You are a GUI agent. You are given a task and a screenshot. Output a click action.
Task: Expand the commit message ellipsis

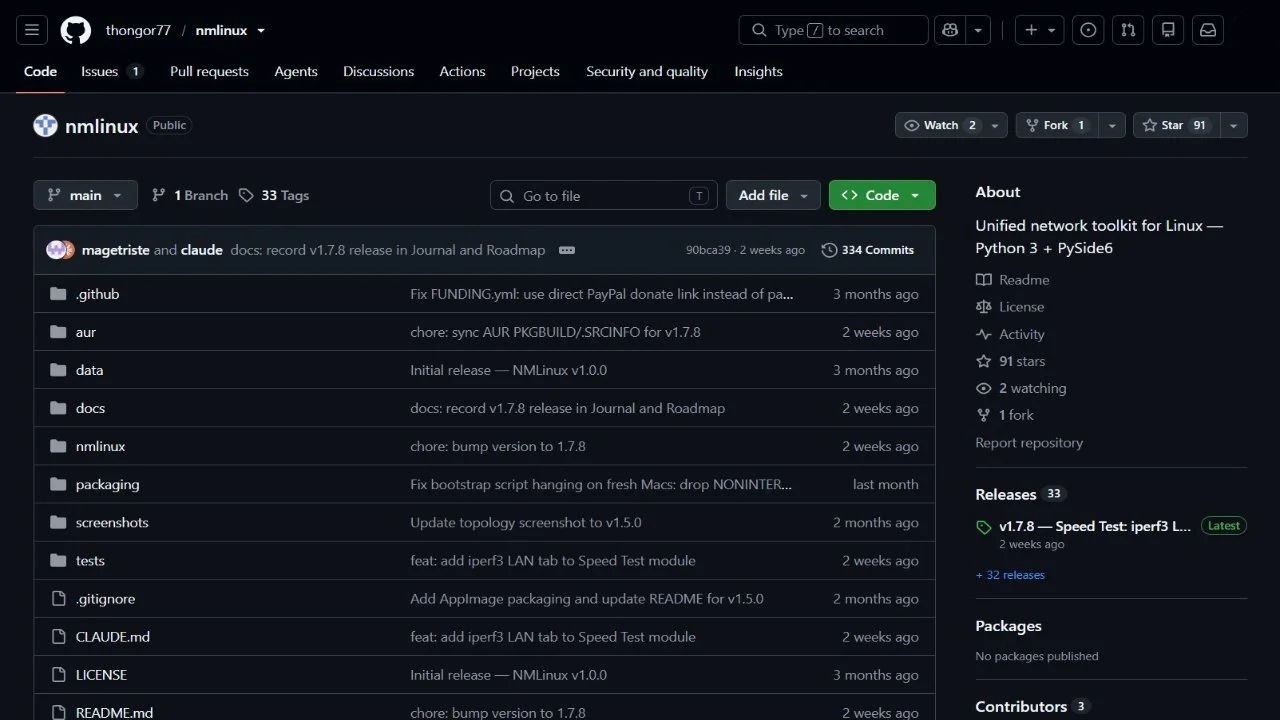pyautogui.click(x=567, y=250)
